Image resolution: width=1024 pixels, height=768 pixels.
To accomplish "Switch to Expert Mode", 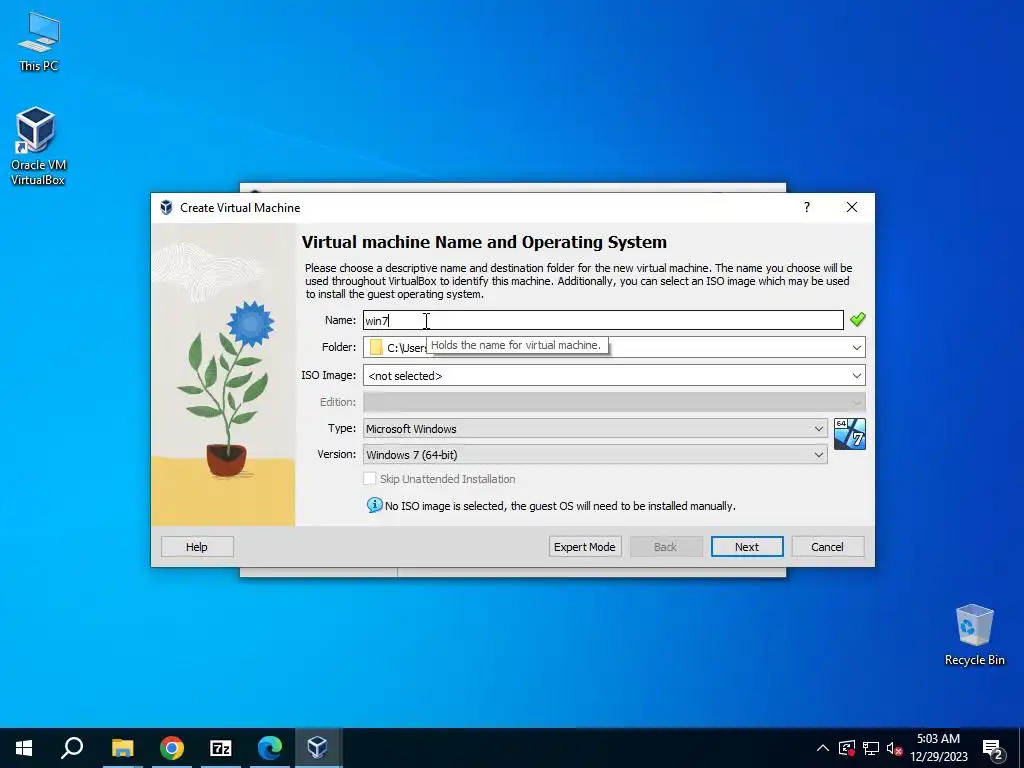I will coord(584,547).
